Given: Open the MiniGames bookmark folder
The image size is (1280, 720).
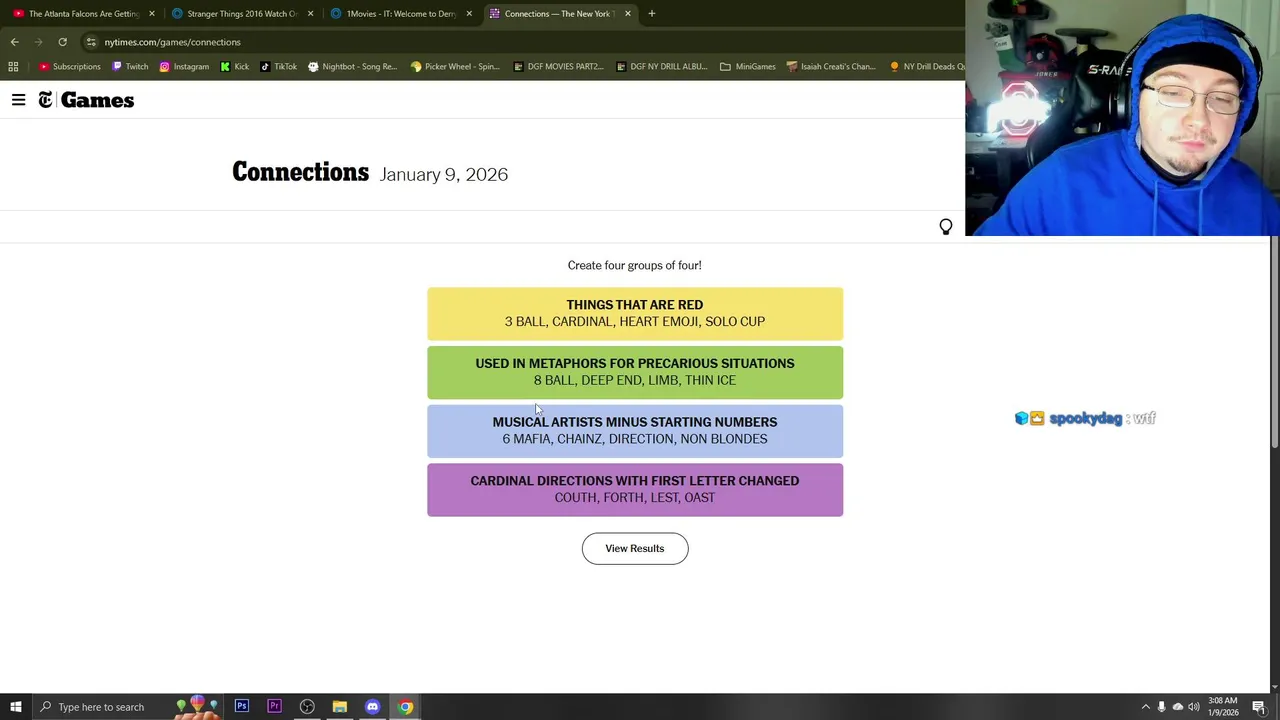Looking at the screenshot, I should (747, 67).
